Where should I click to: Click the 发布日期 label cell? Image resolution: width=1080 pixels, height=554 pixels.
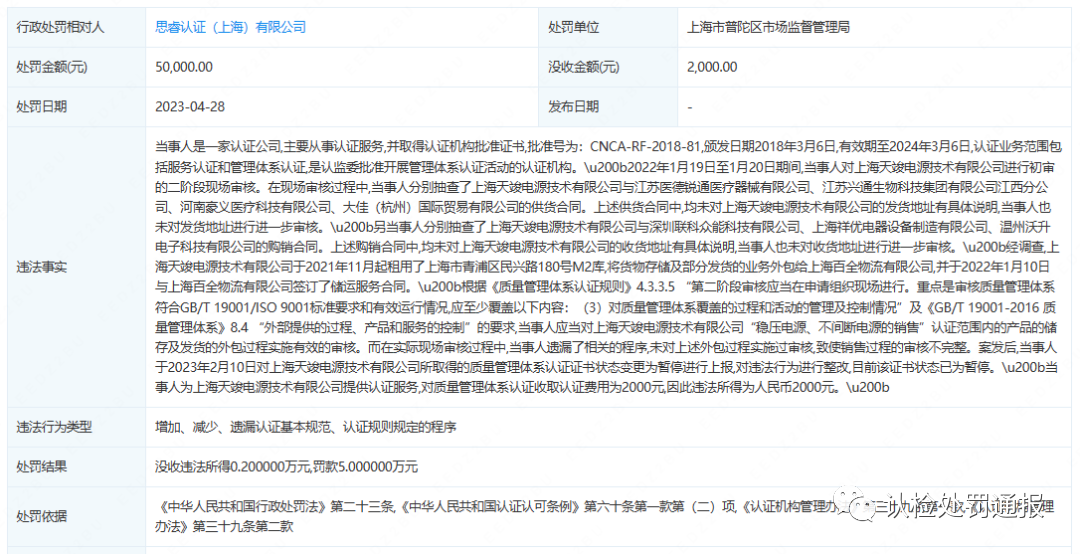click(574, 106)
